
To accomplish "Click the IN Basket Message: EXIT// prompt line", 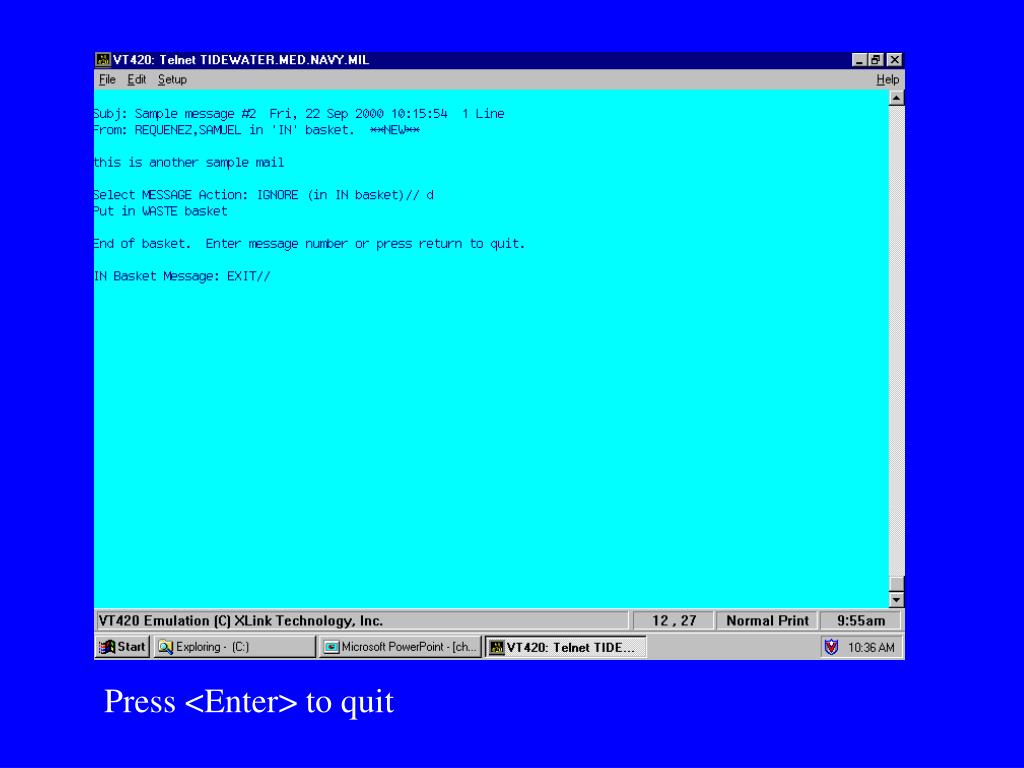I will 182,276.
